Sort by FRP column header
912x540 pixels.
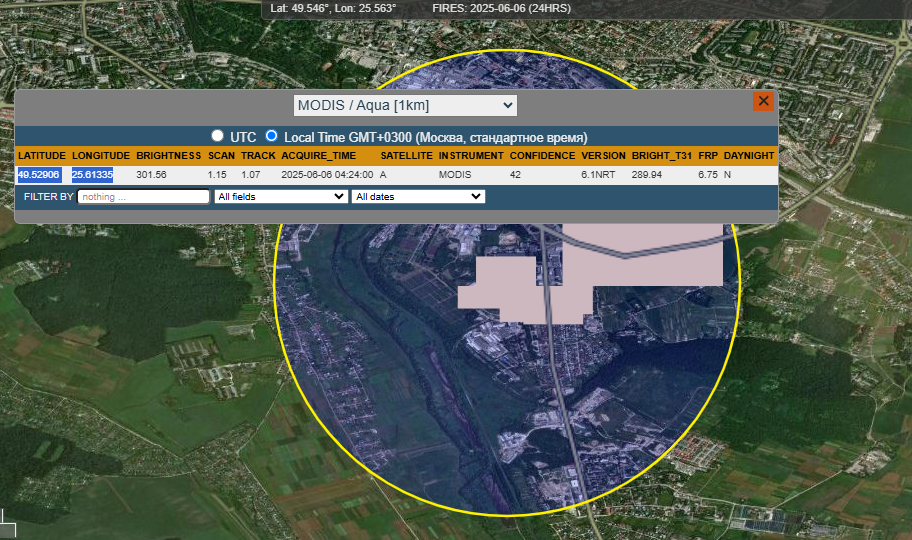pyautogui.click(x=708, y=156)
